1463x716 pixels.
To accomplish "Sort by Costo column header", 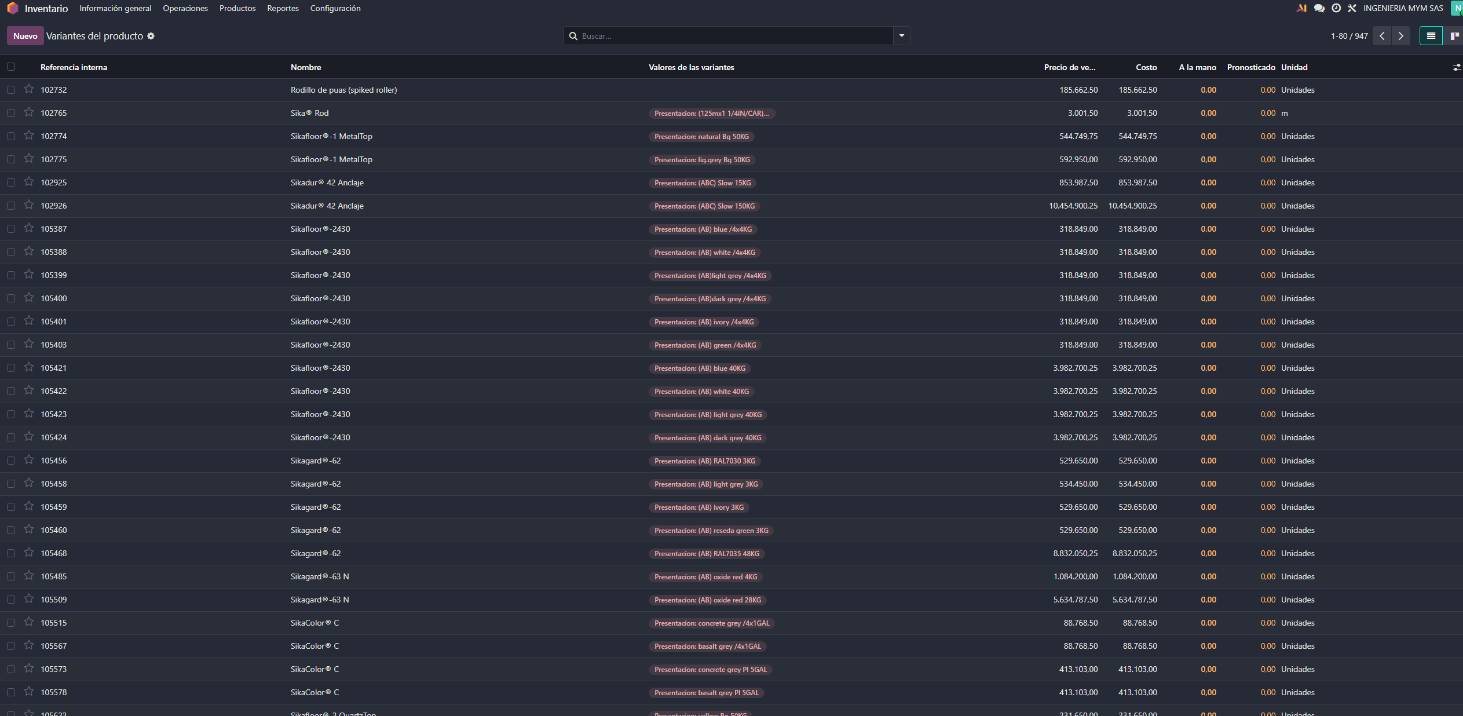I will 1146,67.
